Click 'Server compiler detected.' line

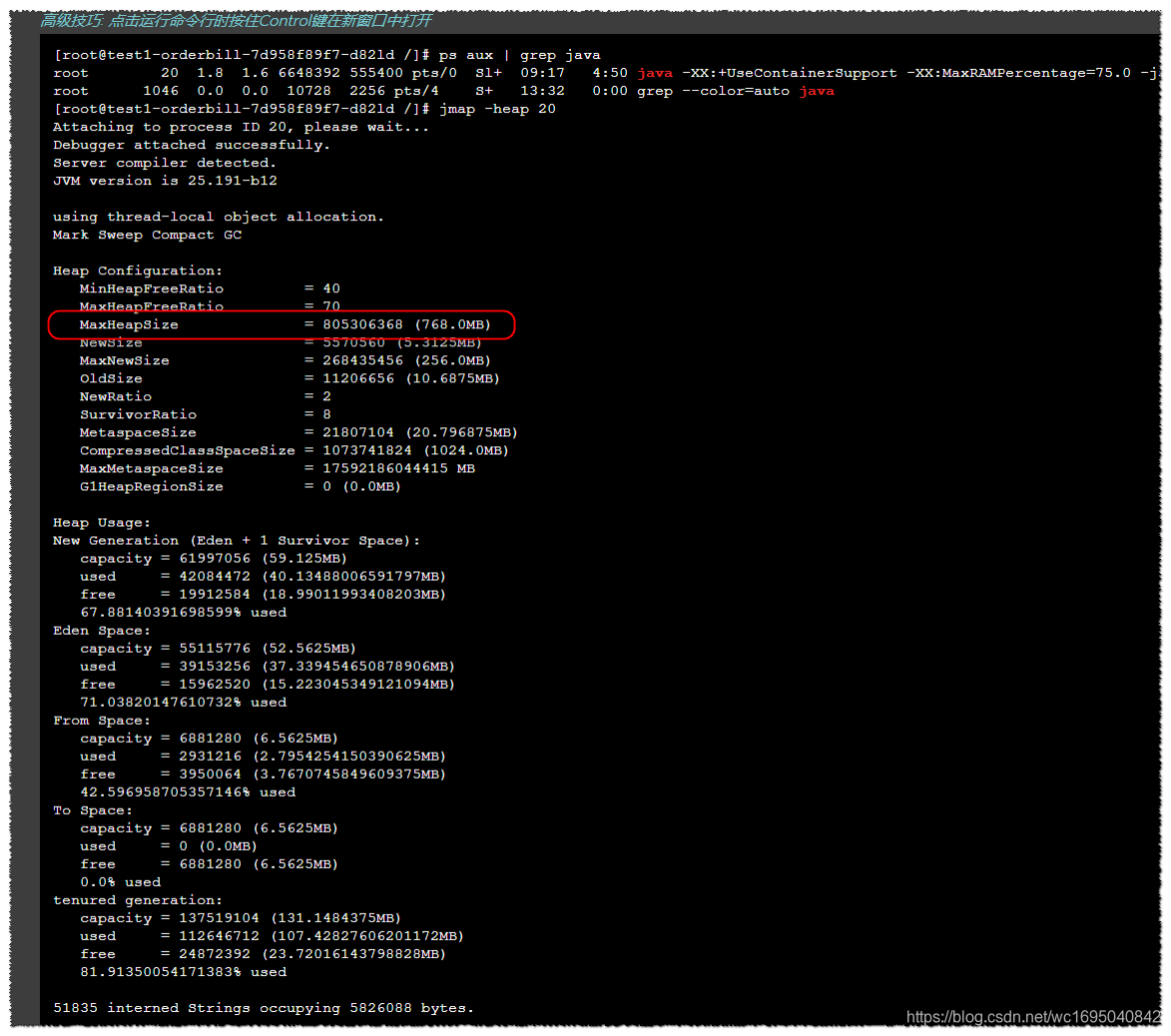click(x=165, y=163)
